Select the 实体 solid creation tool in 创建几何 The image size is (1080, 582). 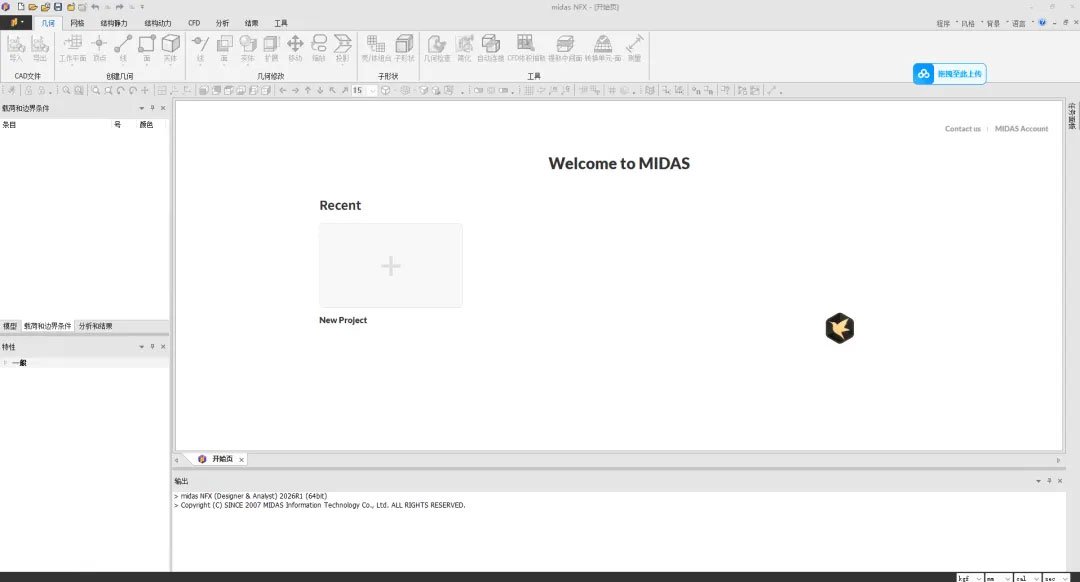(170, 48)
